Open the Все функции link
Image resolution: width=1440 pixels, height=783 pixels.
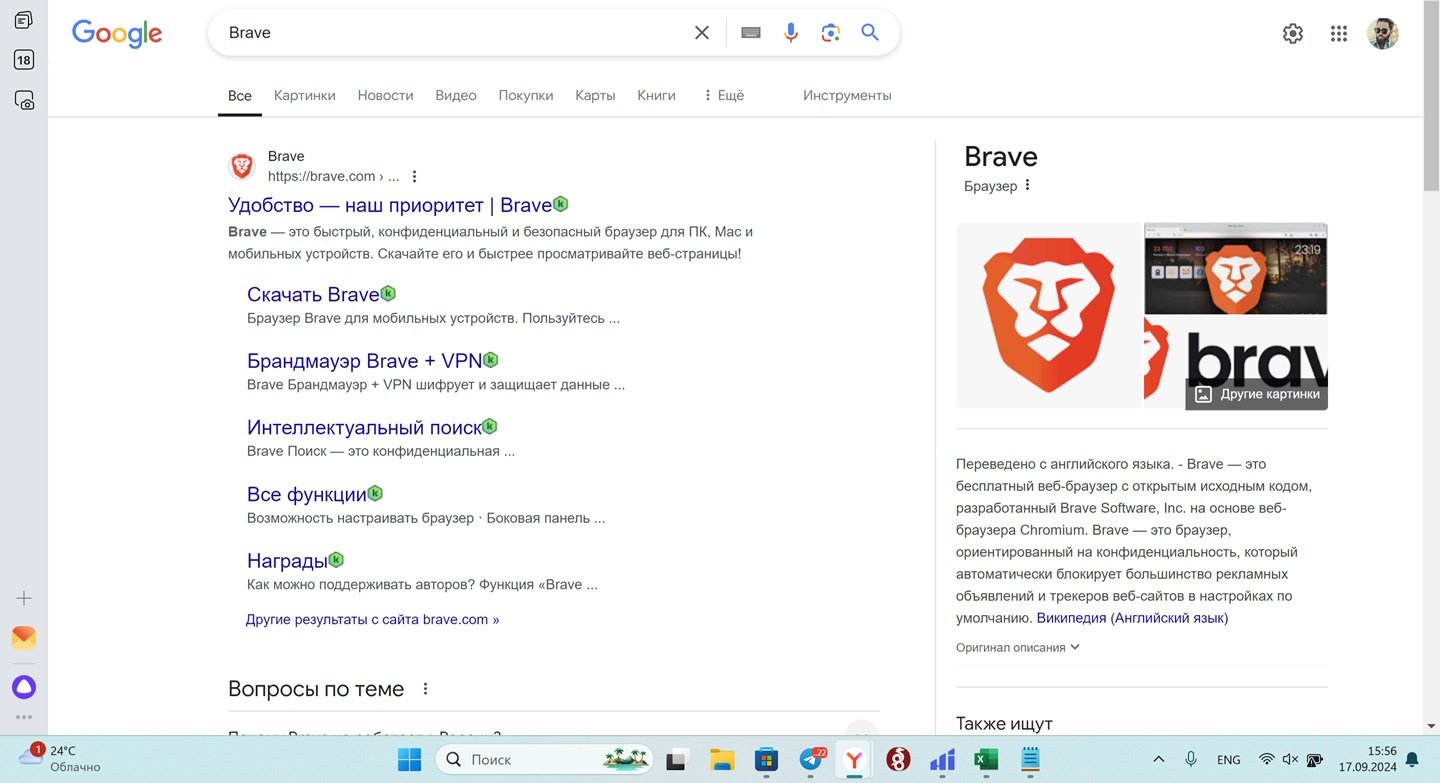pos(307,494)
